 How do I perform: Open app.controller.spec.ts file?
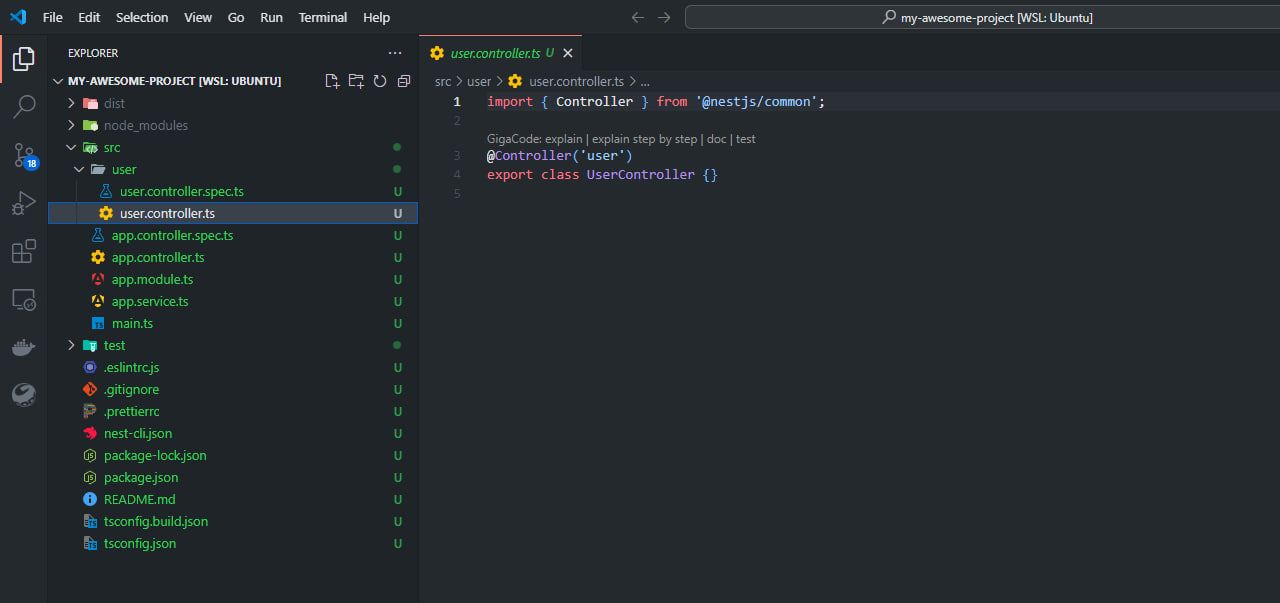click(233, 235)
